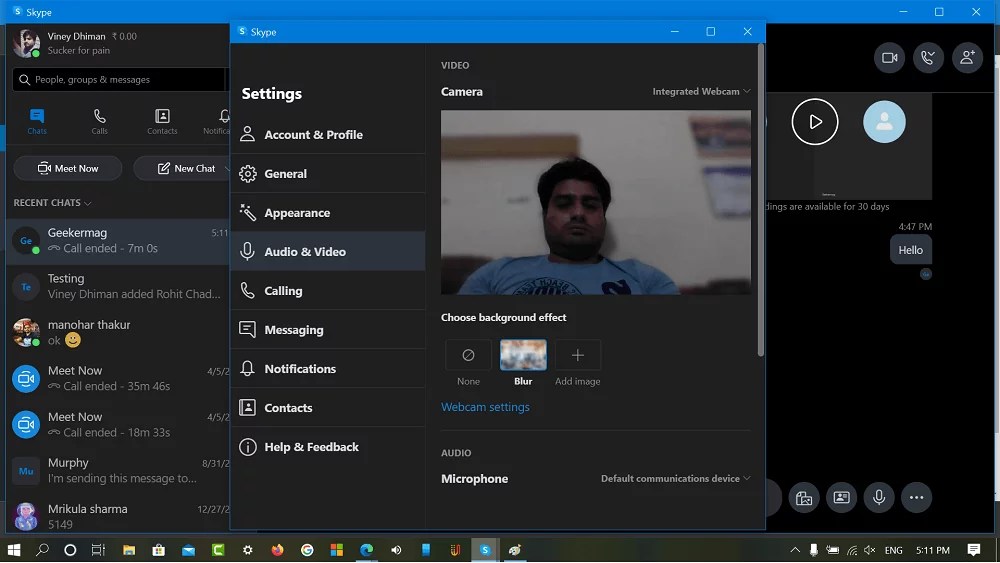Click the Meet Now button

[68, 168]
